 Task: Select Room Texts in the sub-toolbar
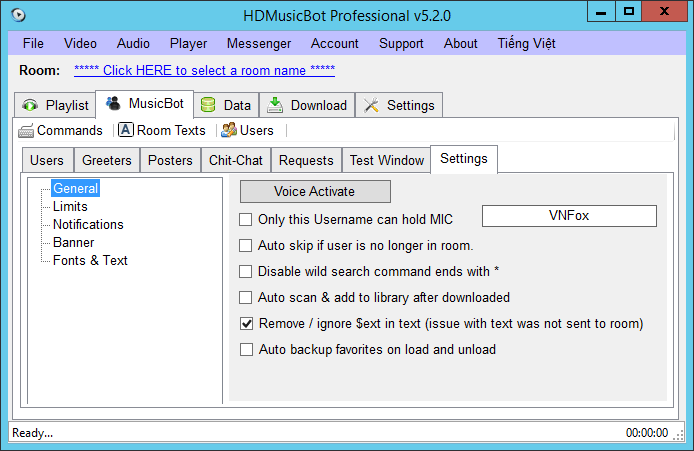click(162, 131)
